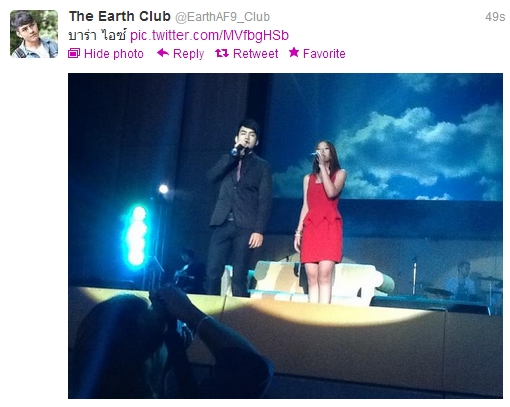The image size is (510, 407).
Task: Open the embedded concert photo
Action: tap(285, 236)
